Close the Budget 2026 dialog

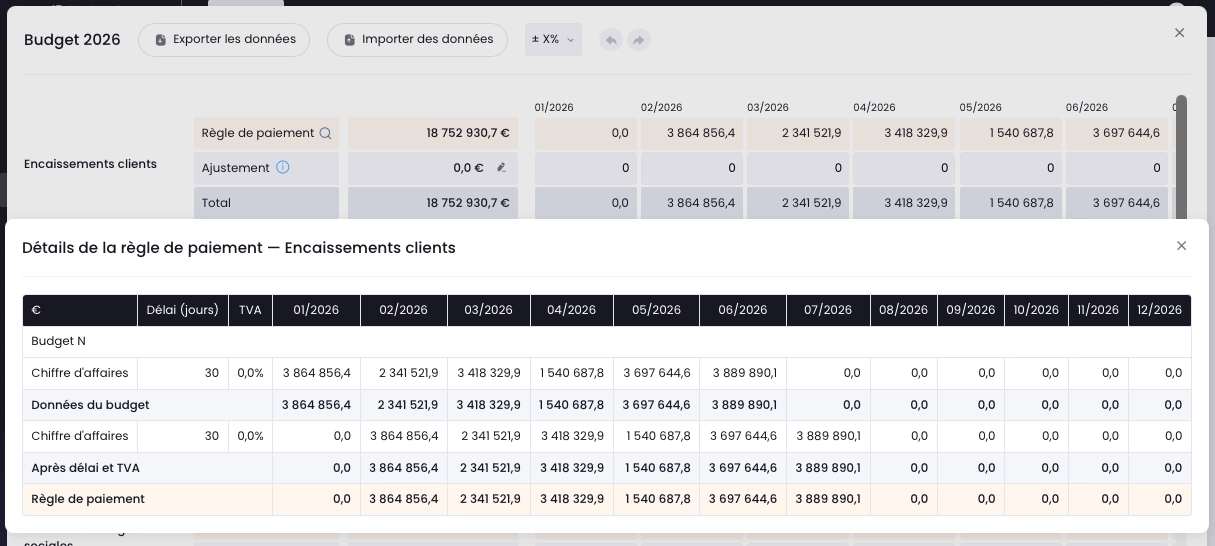[1179, 33]
